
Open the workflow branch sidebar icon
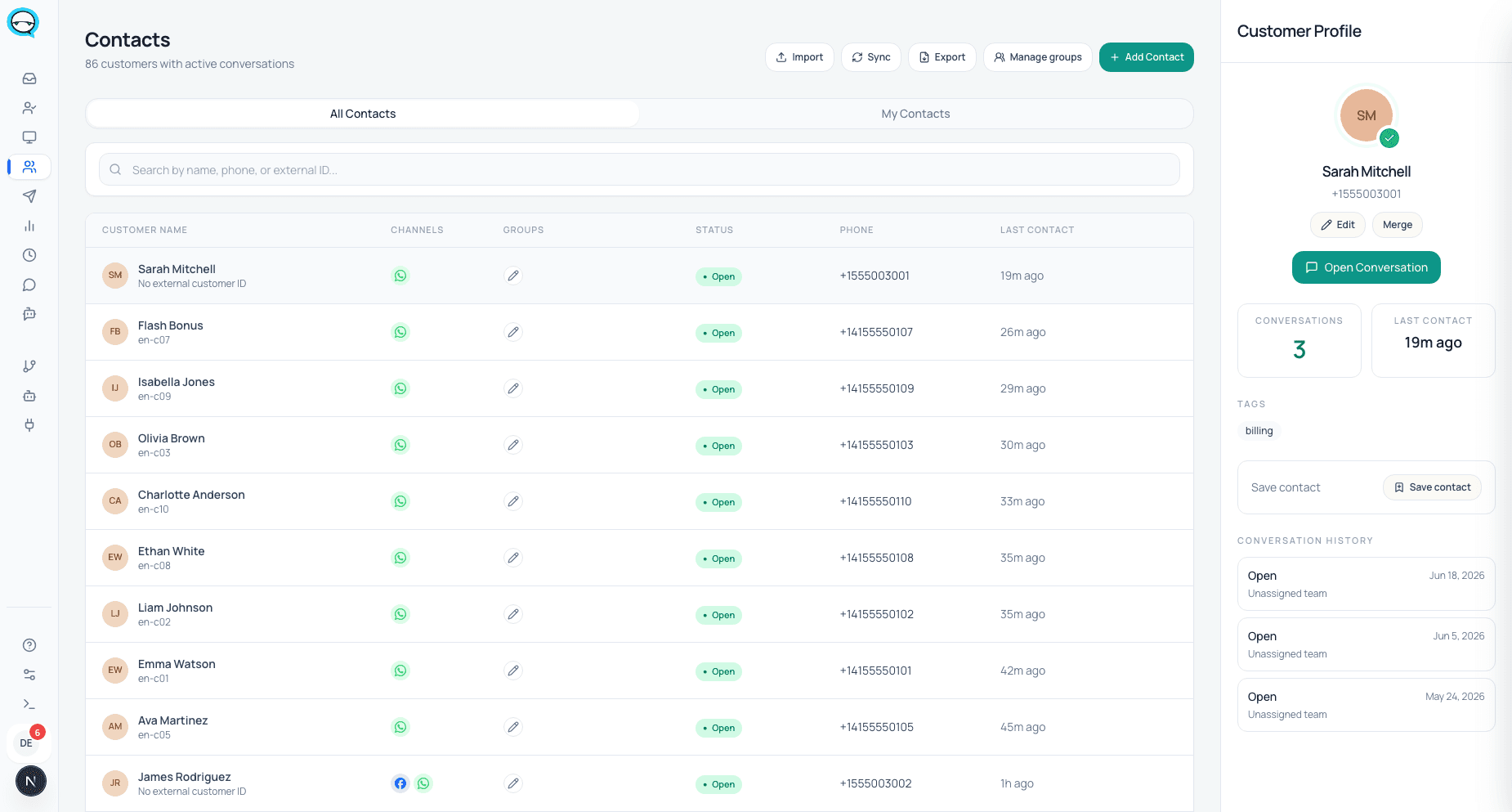(x=29, y=366)
